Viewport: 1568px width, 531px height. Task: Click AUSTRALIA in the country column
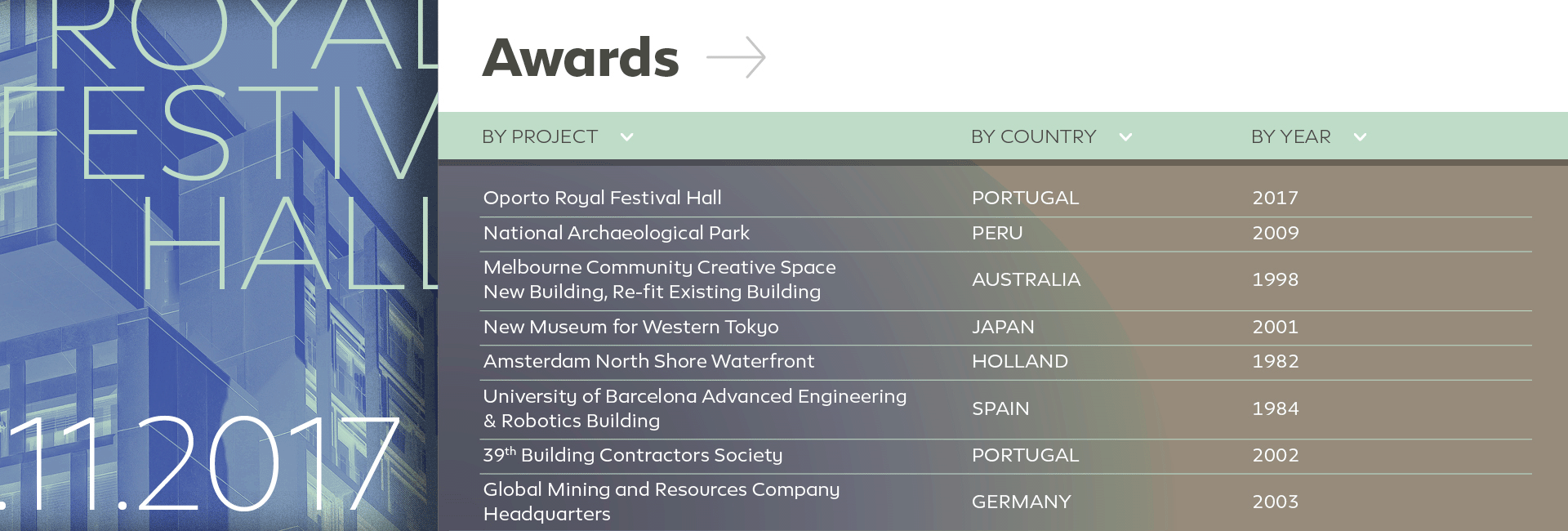(1026, 279)
